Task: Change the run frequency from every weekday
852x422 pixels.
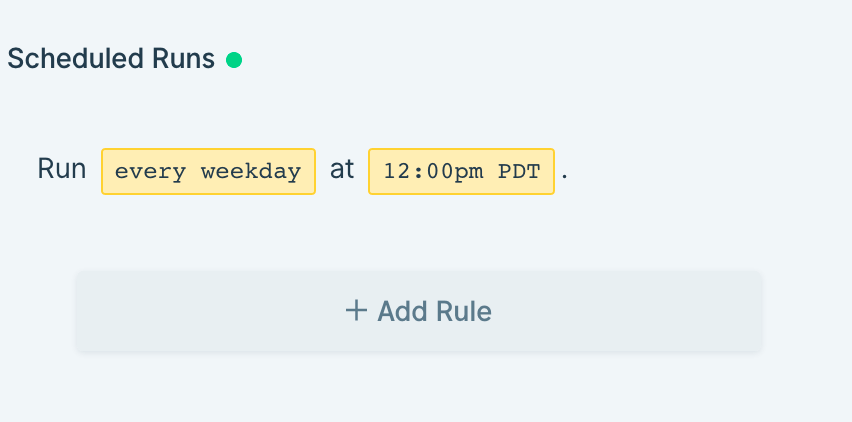Action: (x=208, y=171)
